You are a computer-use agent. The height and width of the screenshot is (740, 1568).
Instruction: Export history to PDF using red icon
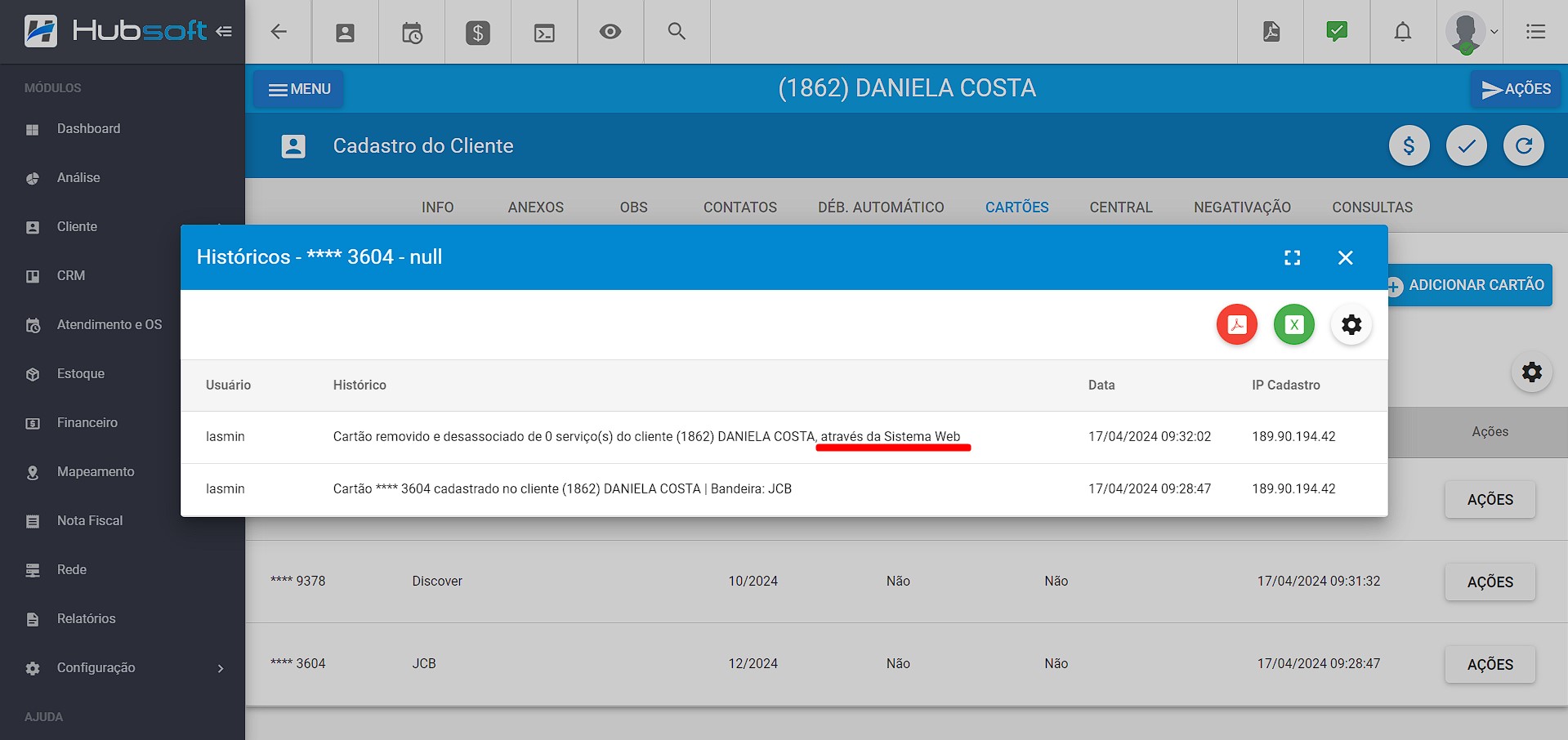1236,324
